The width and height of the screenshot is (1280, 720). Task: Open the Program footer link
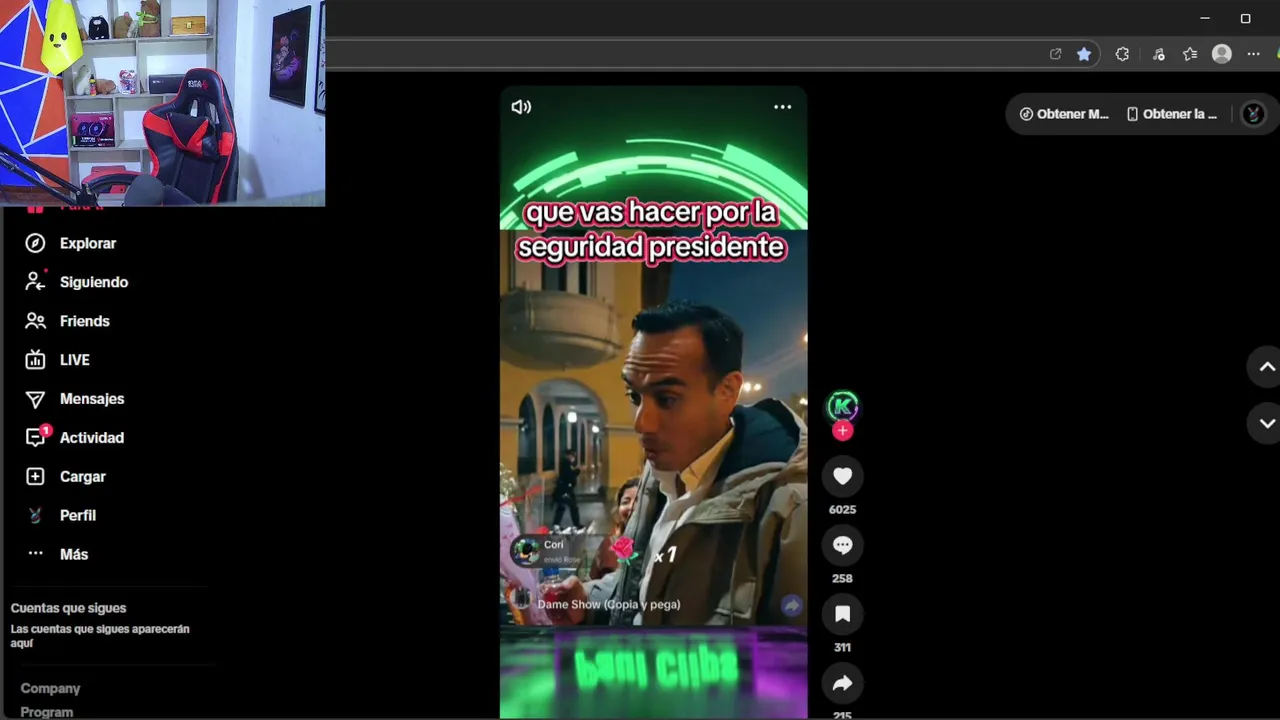coord(47,712)
